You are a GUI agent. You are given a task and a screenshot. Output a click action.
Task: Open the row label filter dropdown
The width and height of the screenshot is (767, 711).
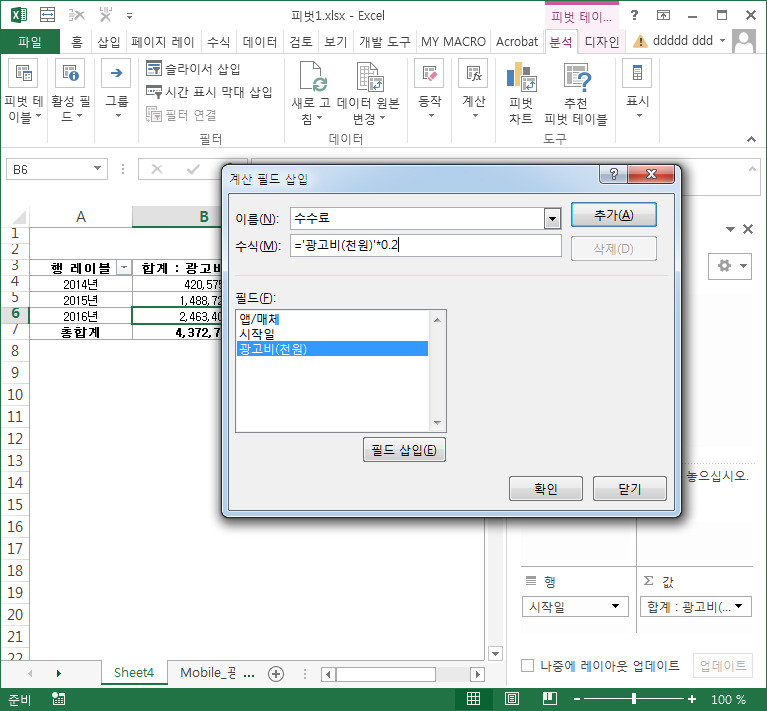124,267
